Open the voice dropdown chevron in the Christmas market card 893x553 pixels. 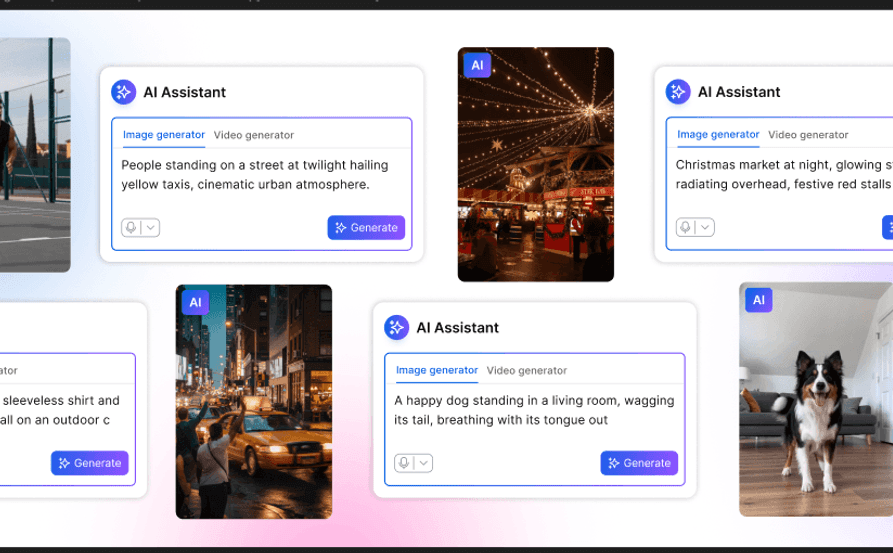(x=705, y=227)
